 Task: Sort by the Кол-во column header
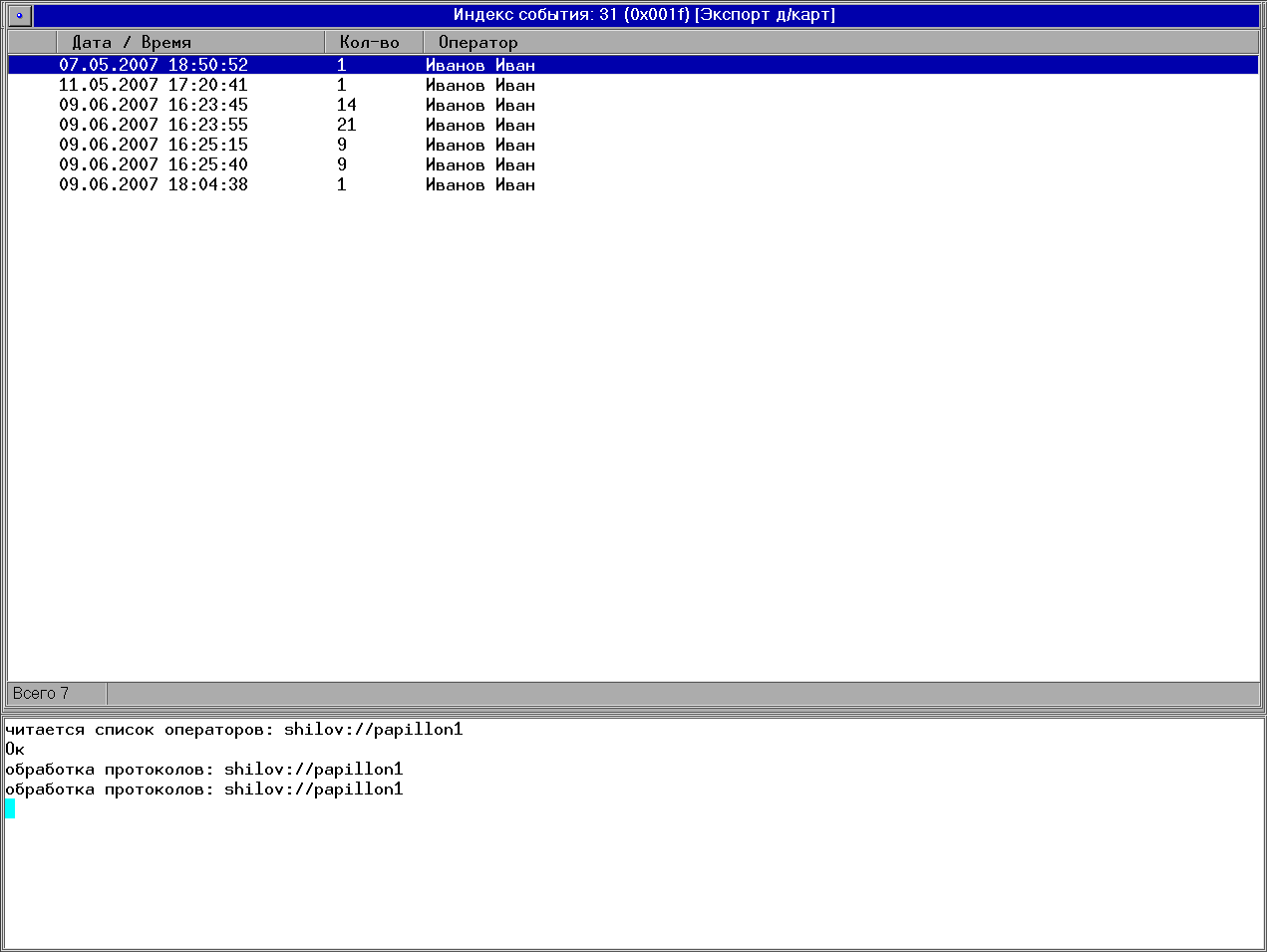pyautogui.click(x=374, y=42)
